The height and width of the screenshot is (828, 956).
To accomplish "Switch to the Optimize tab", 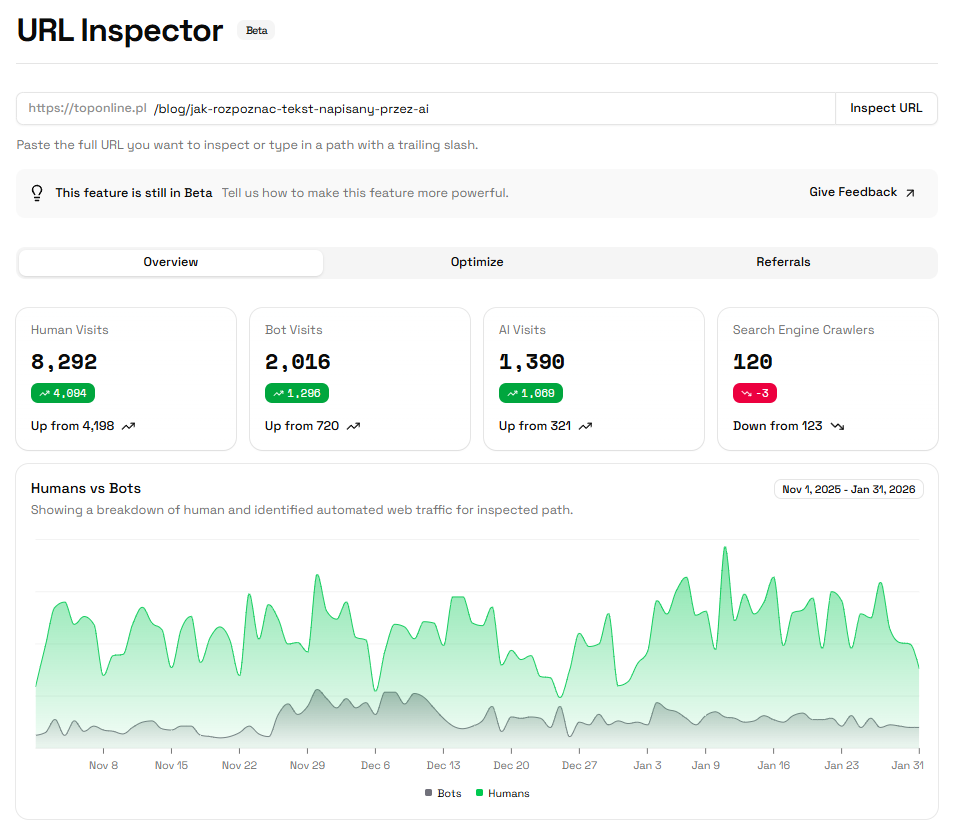I will pyautogui.click(x=477, y=262).
